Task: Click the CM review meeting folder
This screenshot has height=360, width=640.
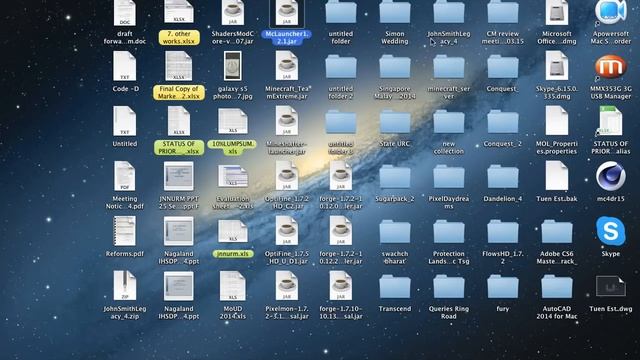Action: click(x=502, y=12)
